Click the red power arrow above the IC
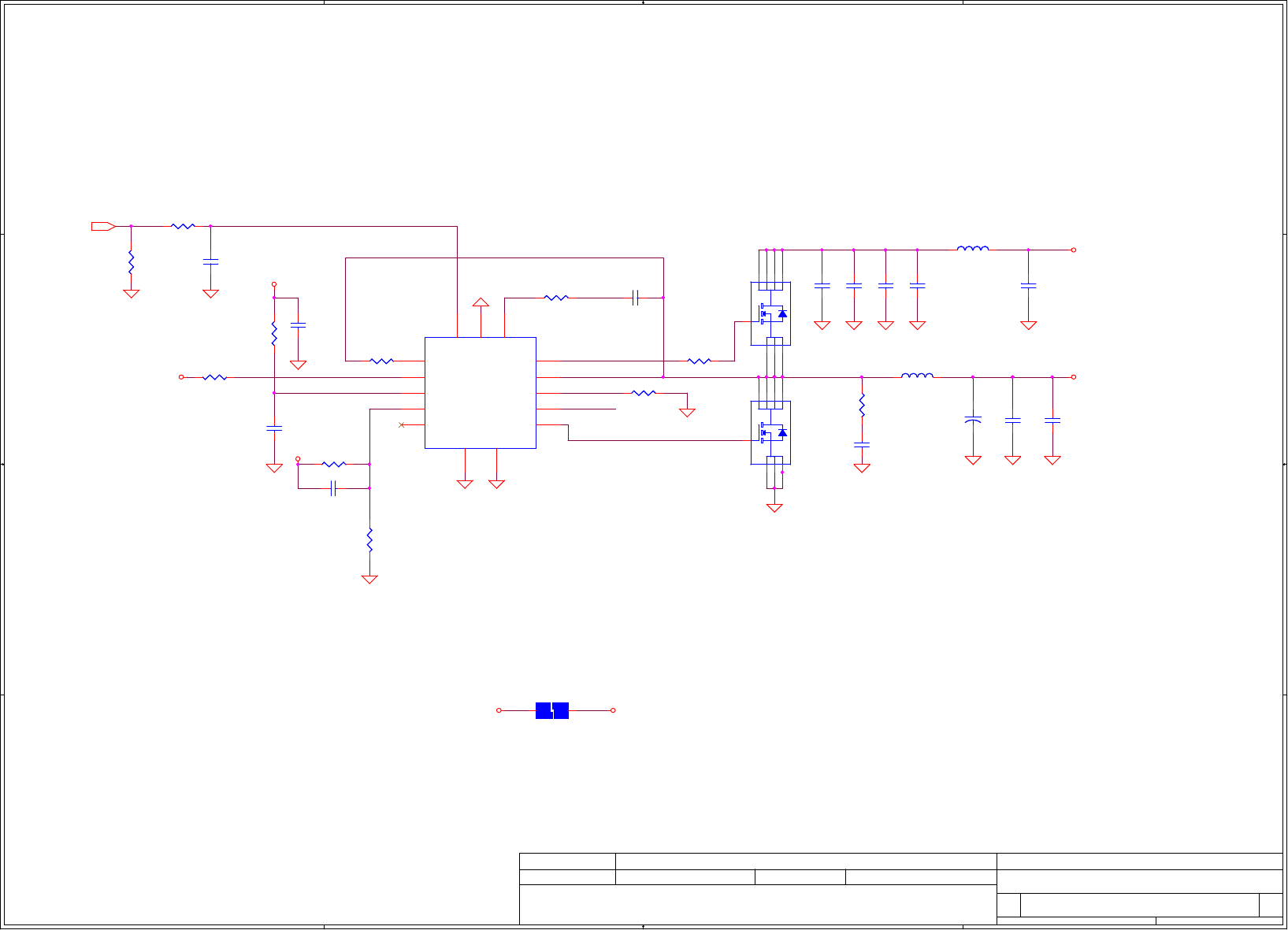Screen dimensions: 1288x930 tap(481, 302)
